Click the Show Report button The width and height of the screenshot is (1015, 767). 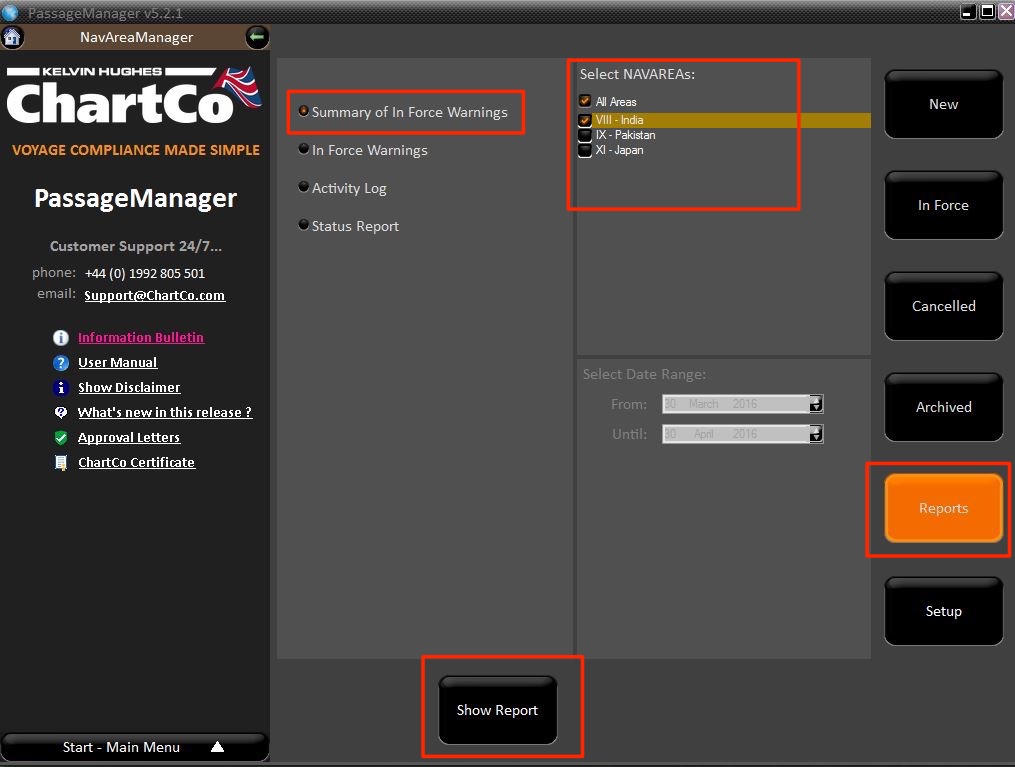497,710
